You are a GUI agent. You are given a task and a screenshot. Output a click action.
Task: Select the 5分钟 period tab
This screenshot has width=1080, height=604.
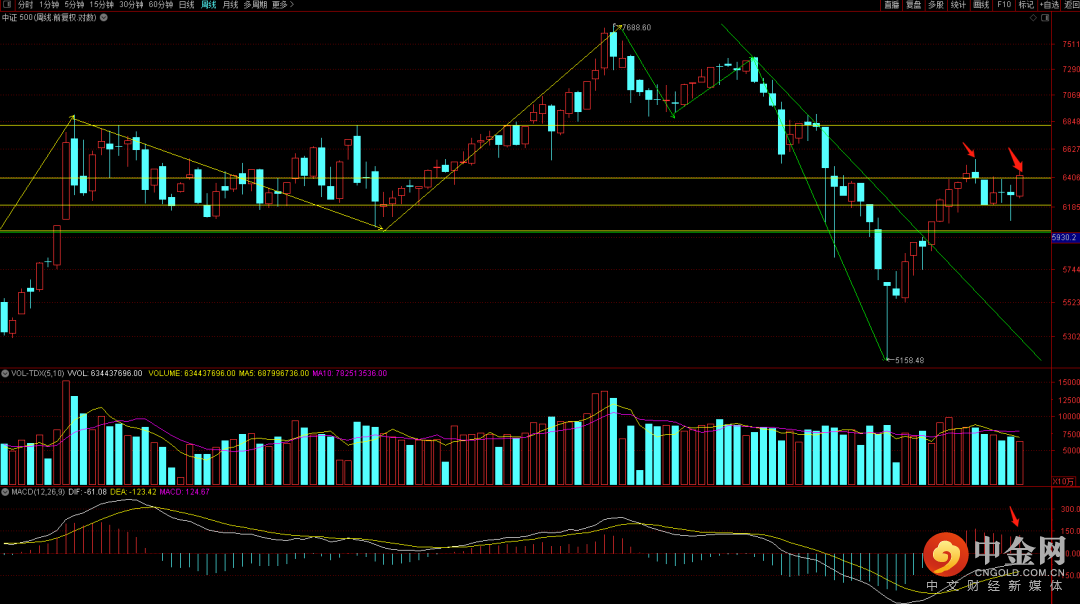(74, 5)
